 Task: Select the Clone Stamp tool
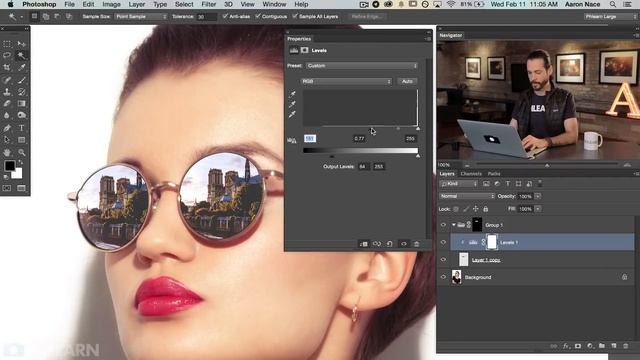tap(7, 92)
